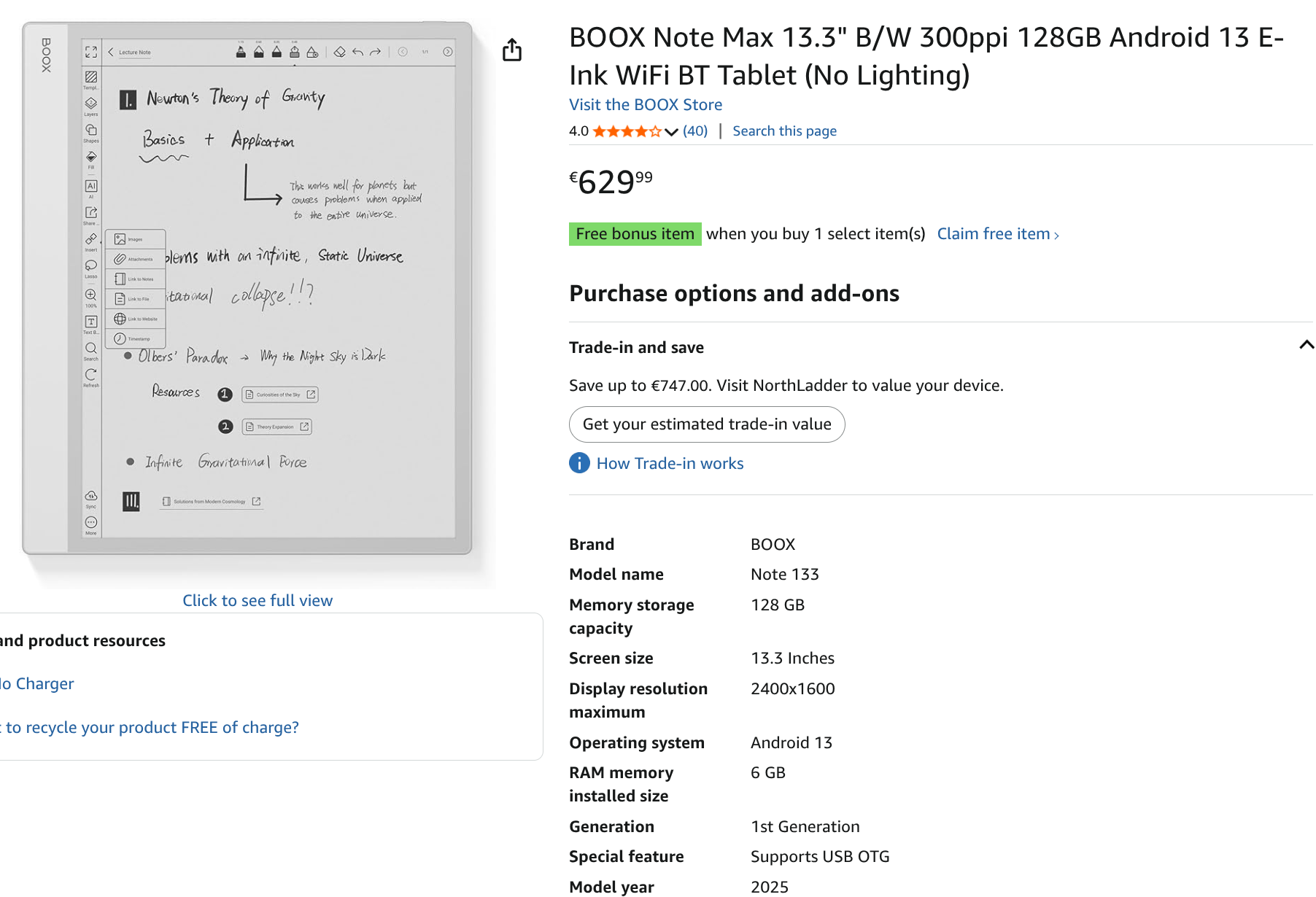The width and height of the screenshot is (1316, 897).
Task: Collapse the Trade-in and save section
Action: (x=1306, y=346)
